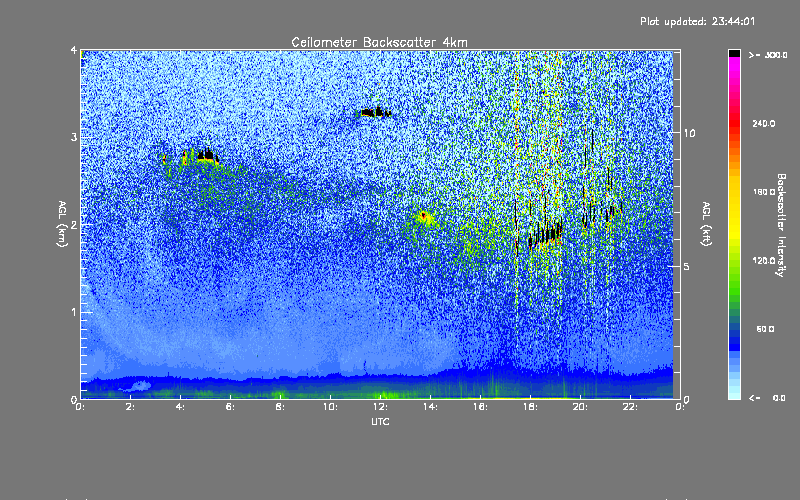This screenshot has width=800, height=500.
Task: Click the "240.0" colorbar value
Action: pyautogui.click(x=763, y=123)
